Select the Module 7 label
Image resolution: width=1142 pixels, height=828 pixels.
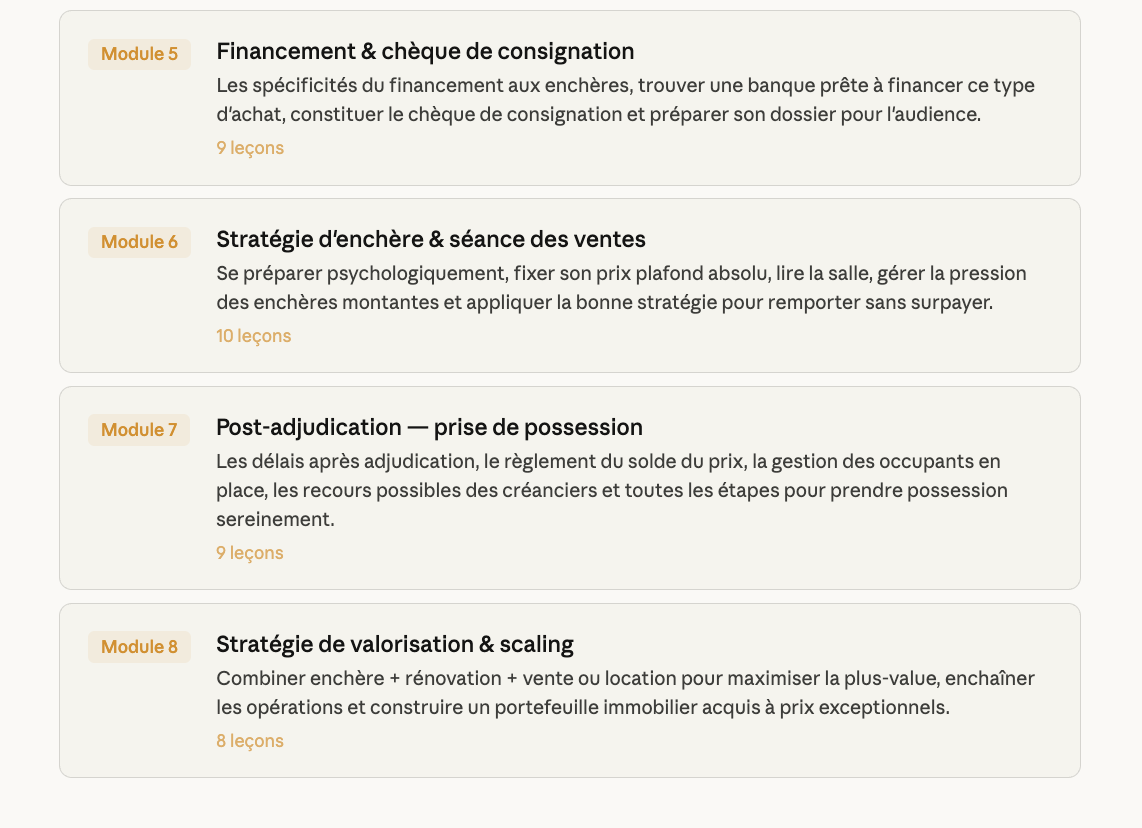139,430
